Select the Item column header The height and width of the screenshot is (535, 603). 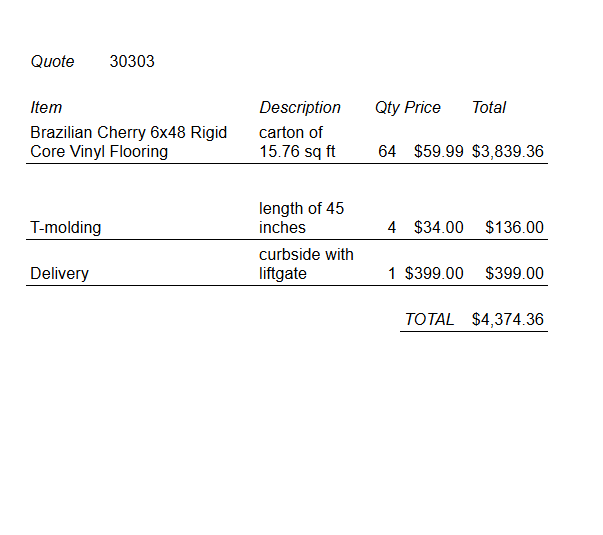click(x=46, y=107)
